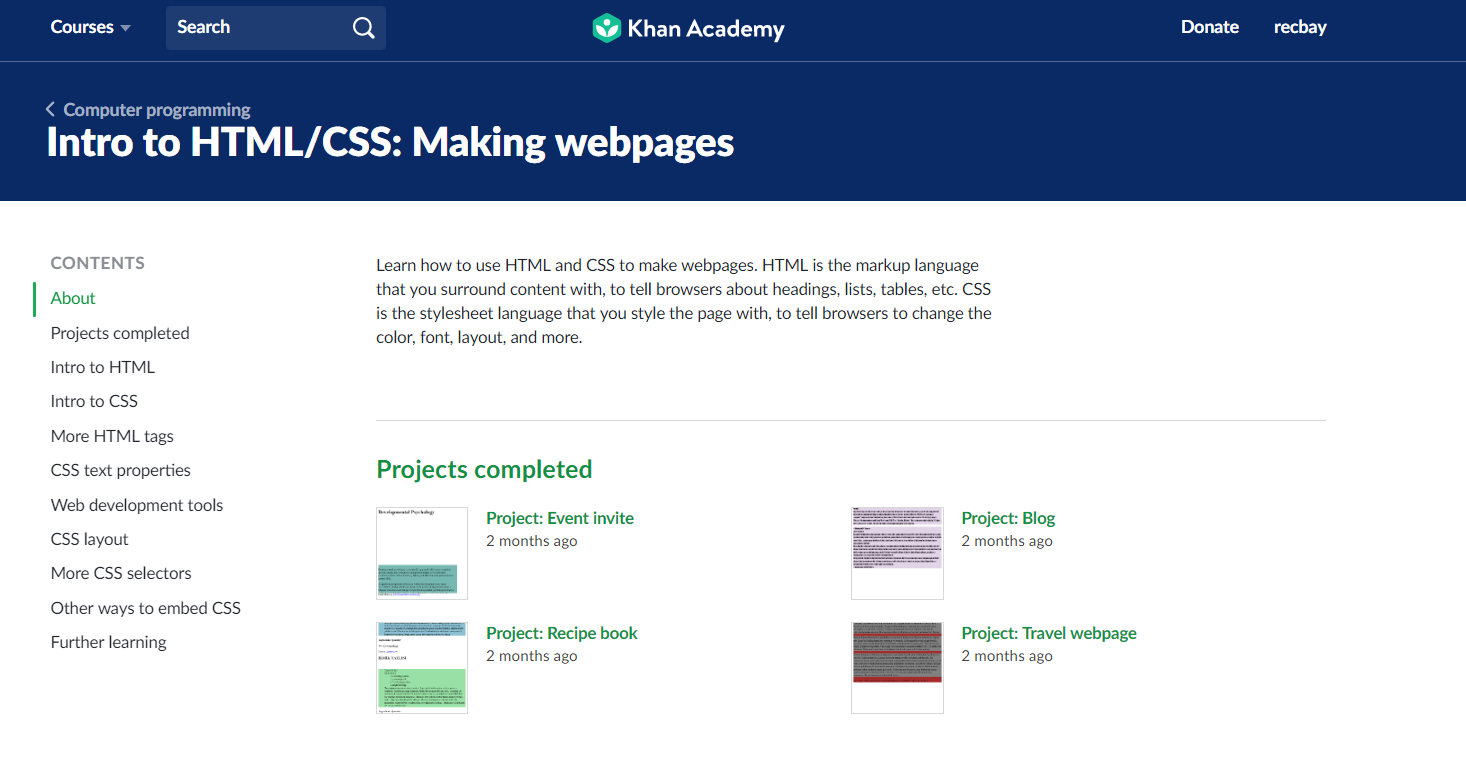Go to Further learning section
Viewport: 1466px width, 780px height.
[109, 642]
